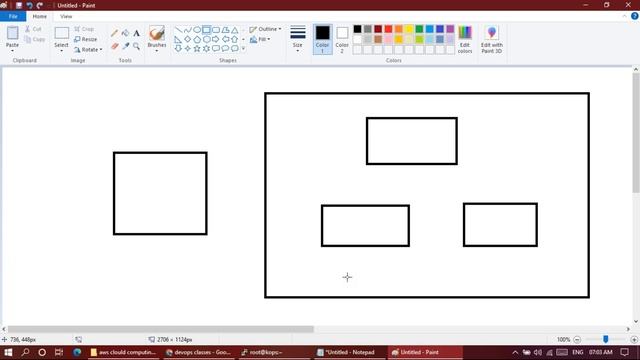Choose the Up arrow shape

pyautogui.click(x=235, y=39)
